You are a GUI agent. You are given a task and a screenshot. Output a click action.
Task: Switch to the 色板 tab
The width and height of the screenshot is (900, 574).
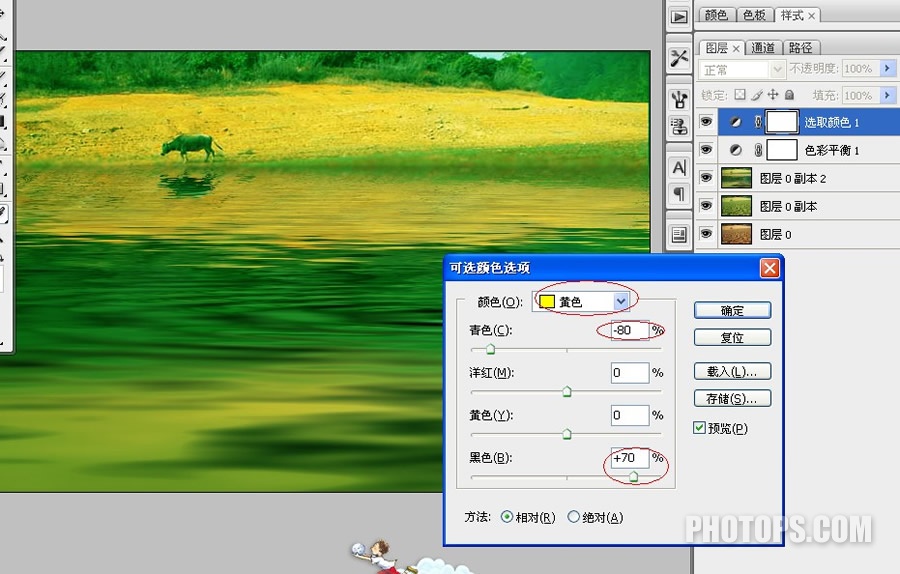754,15
